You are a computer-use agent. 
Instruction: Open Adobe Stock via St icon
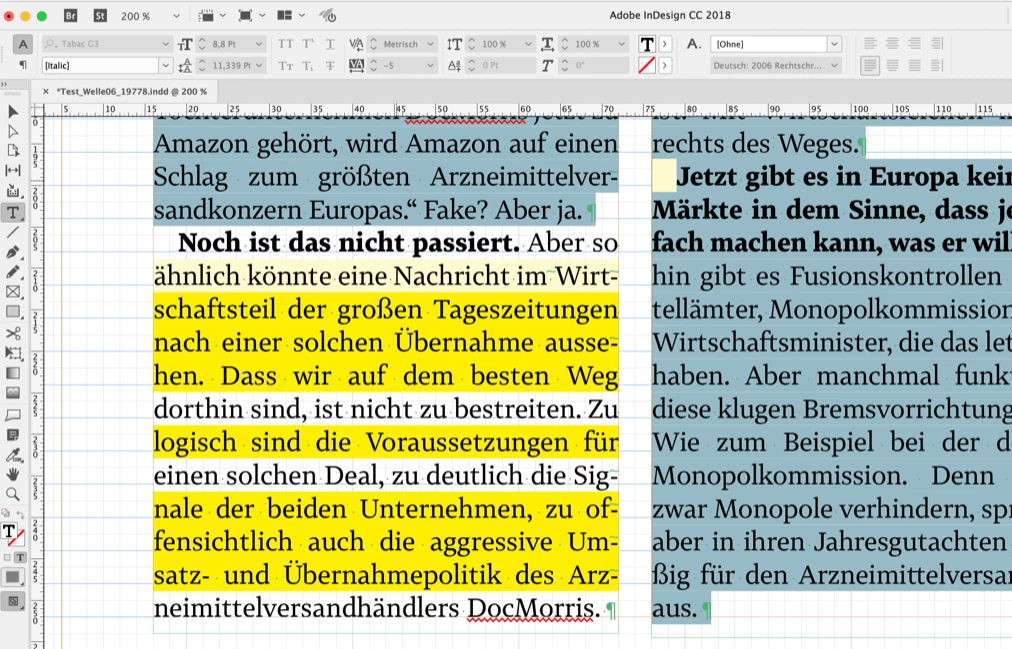(x=100, y=15)
